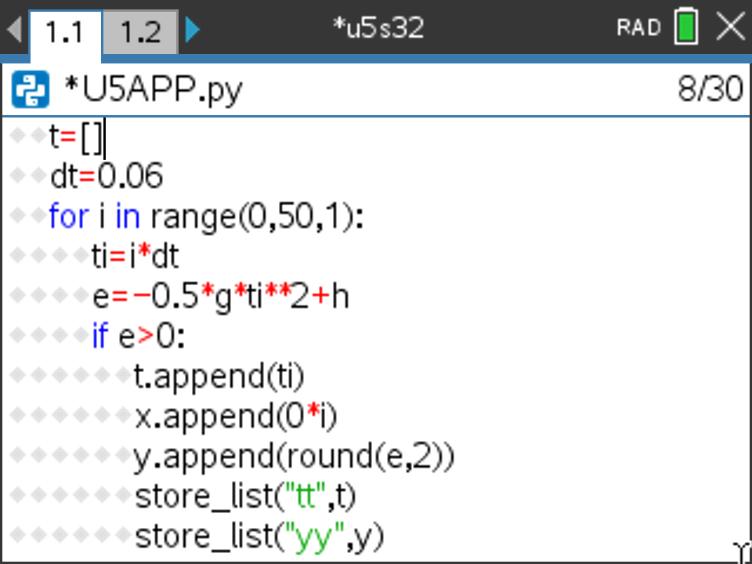Click the 8/30 line counter
The image size is (752, 564).
tap(710, 92)
